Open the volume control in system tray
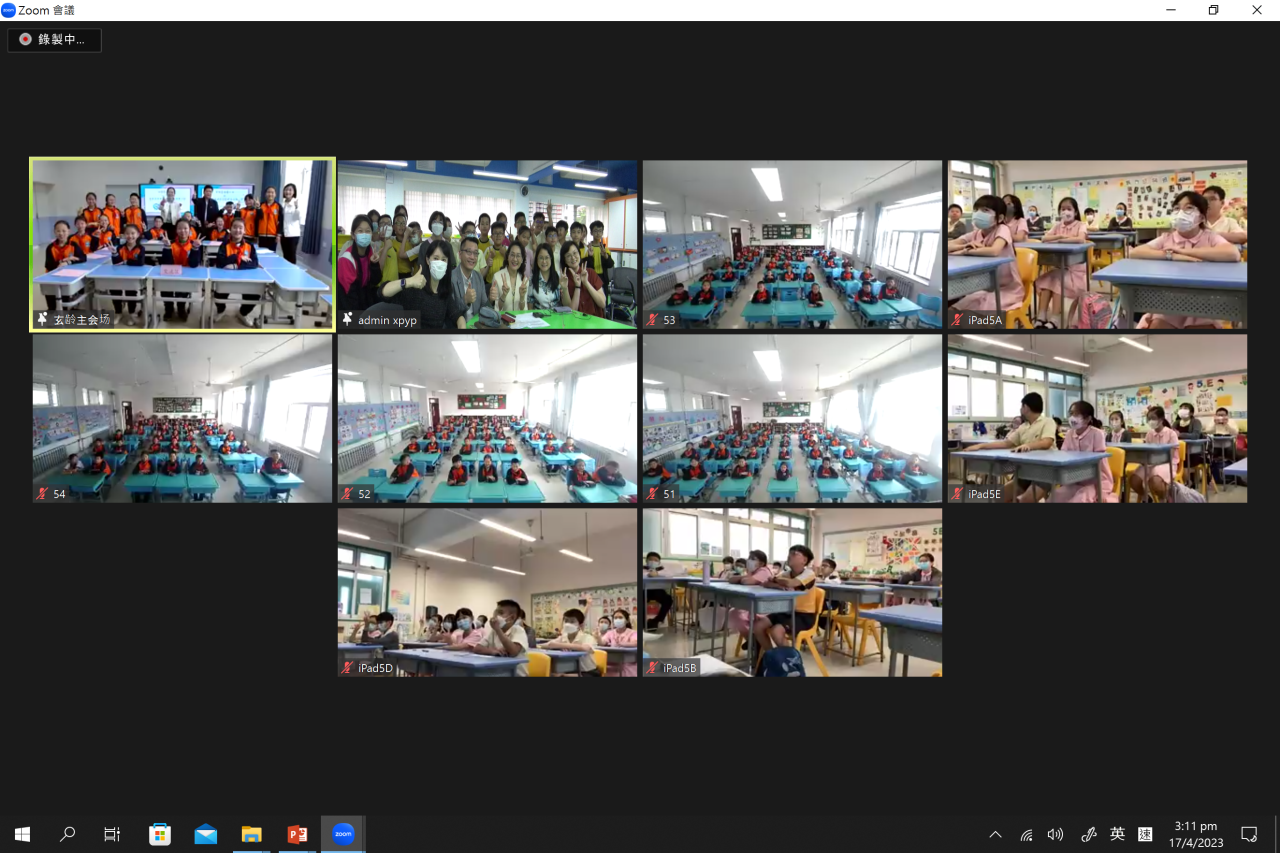The width and height of the screenshot is (1280, 853). coord(1055,834)
